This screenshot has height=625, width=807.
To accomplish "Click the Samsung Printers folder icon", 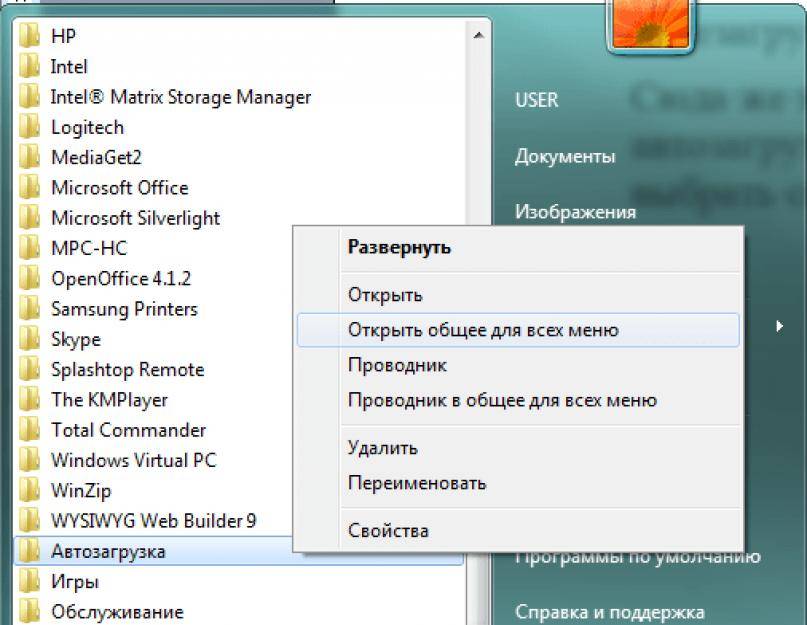I will (29, 309).
